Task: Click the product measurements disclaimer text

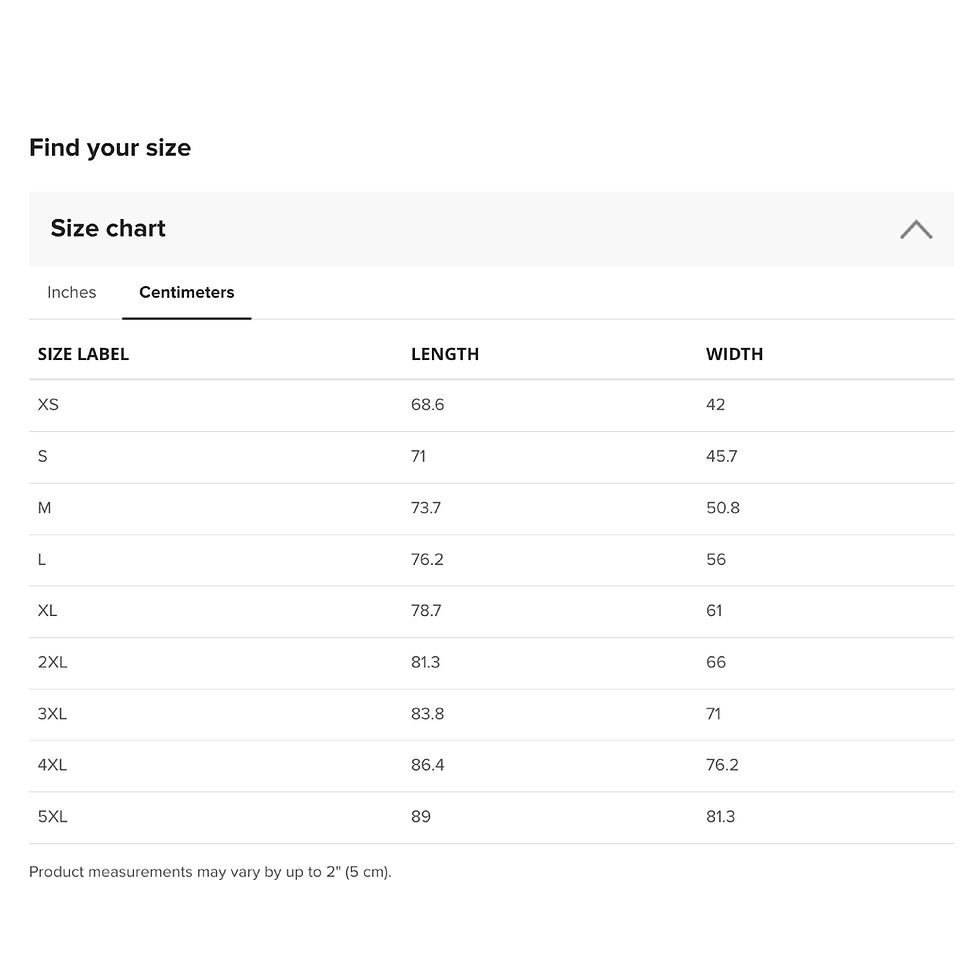Action: [210, 872]
